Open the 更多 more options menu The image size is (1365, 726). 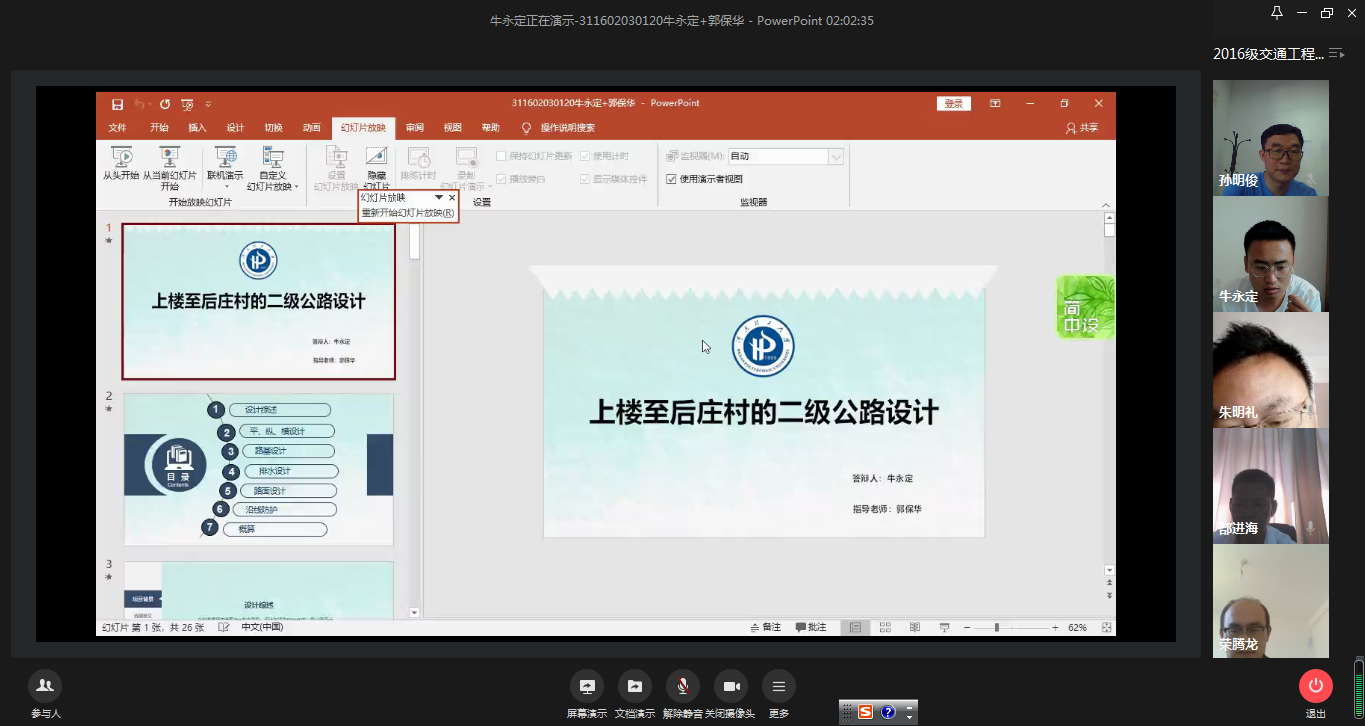pos(778,686)
